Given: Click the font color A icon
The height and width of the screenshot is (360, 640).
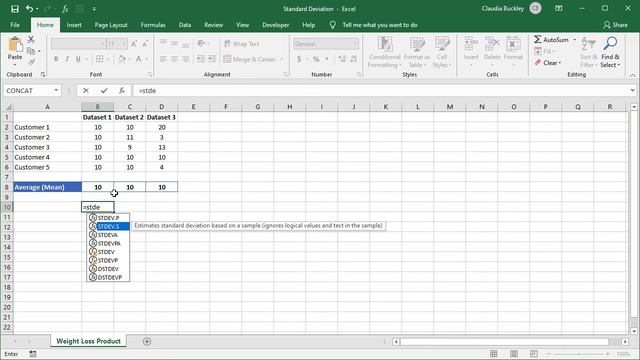Looking at the screenshot, I should point(139,60).
